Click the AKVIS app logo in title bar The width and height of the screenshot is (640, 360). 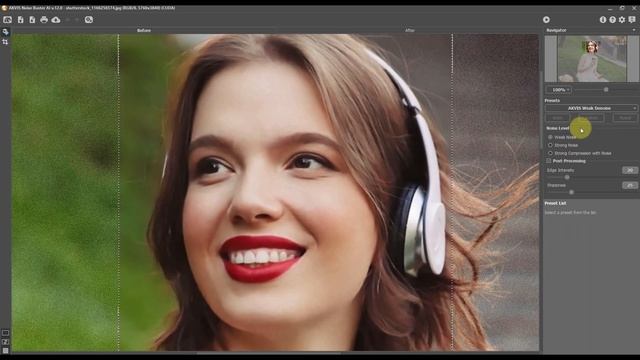point(4,8)
